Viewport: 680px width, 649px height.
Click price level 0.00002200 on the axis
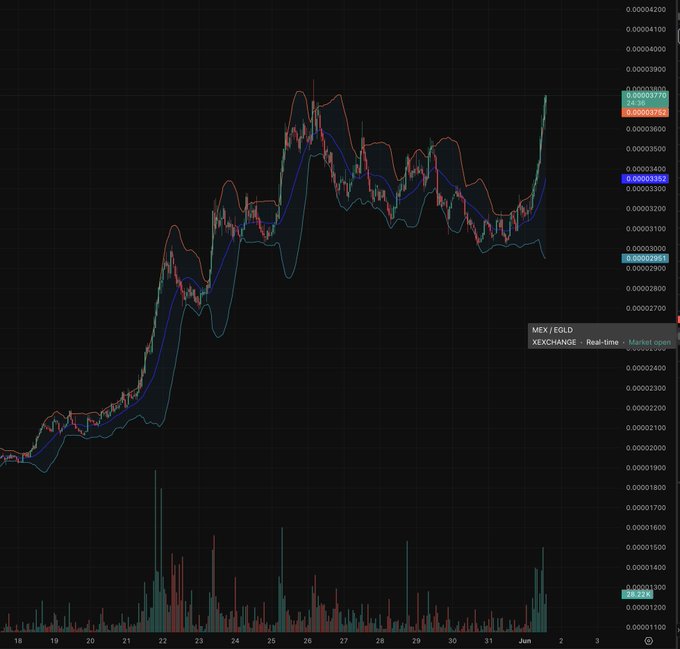point(646,408)
